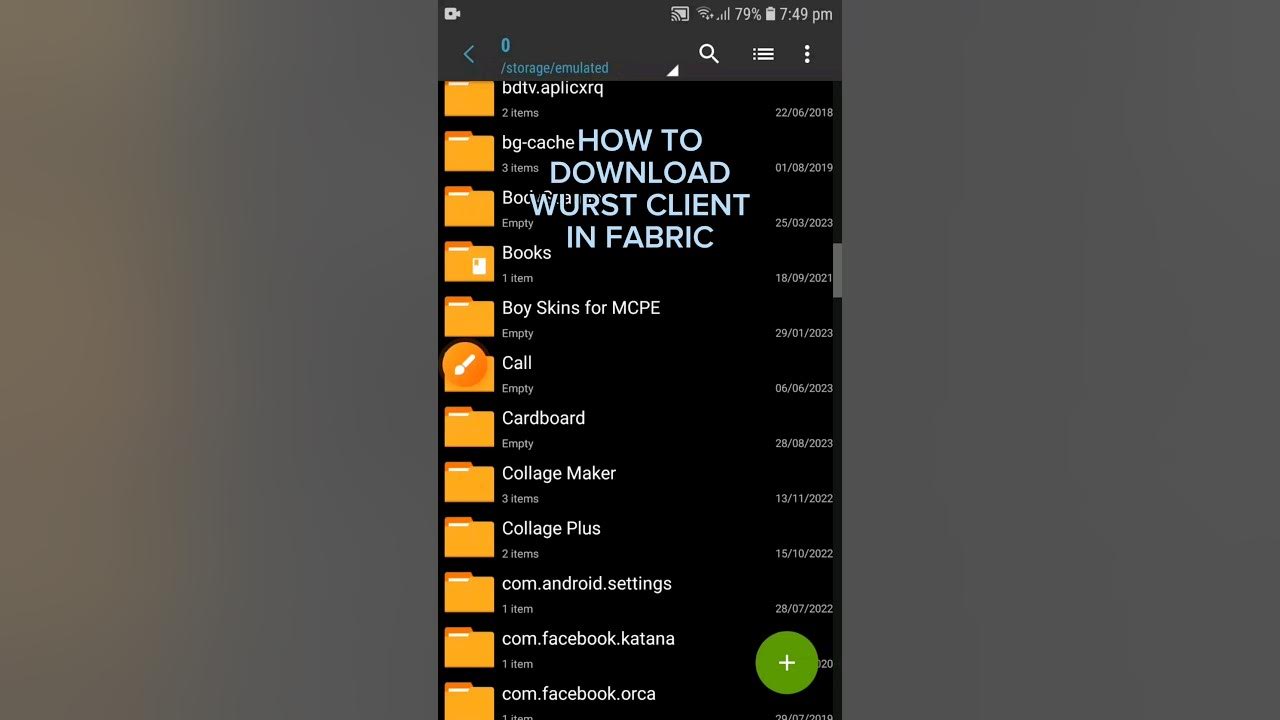This screenshot has width=1280, height=720.
Task: Select 'com.android.settings' folder name
Action: (587, 584)
